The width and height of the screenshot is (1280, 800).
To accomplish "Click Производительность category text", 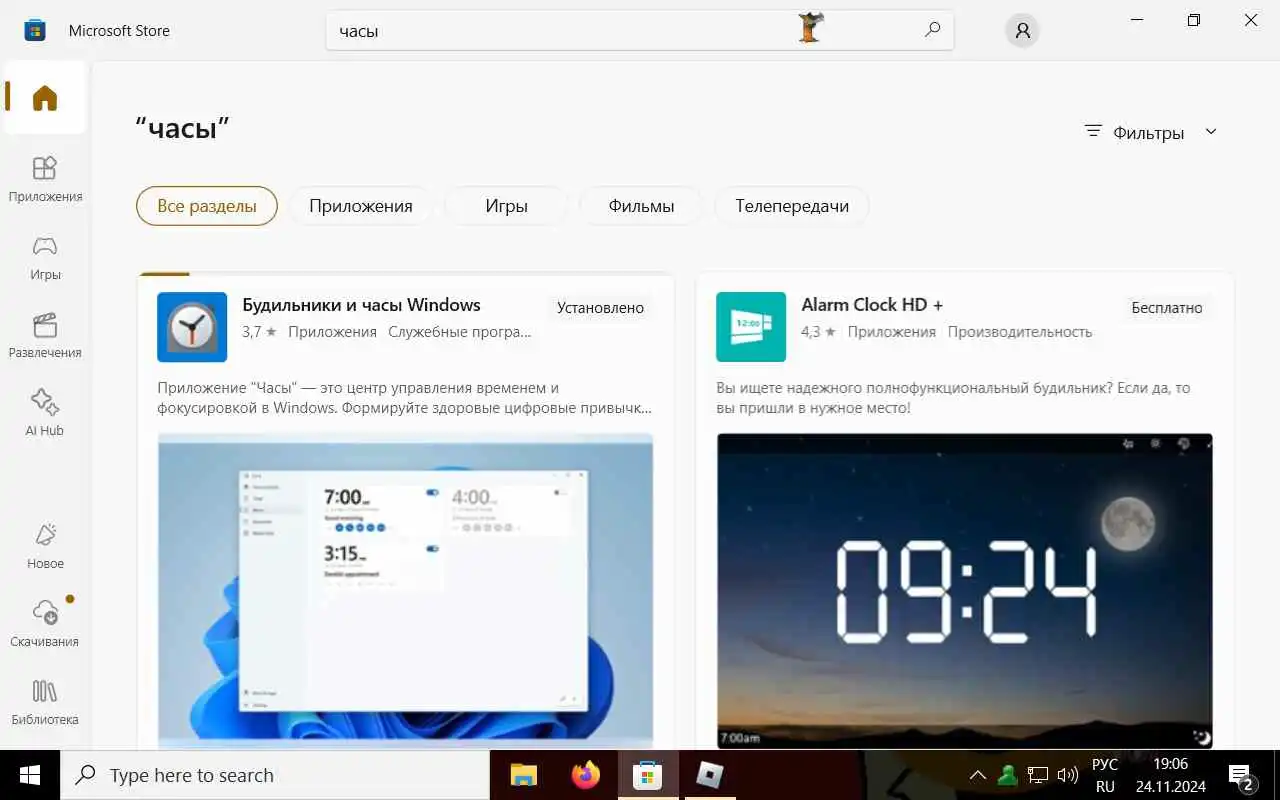I will pyautogui.click(x=1020, y=332).
